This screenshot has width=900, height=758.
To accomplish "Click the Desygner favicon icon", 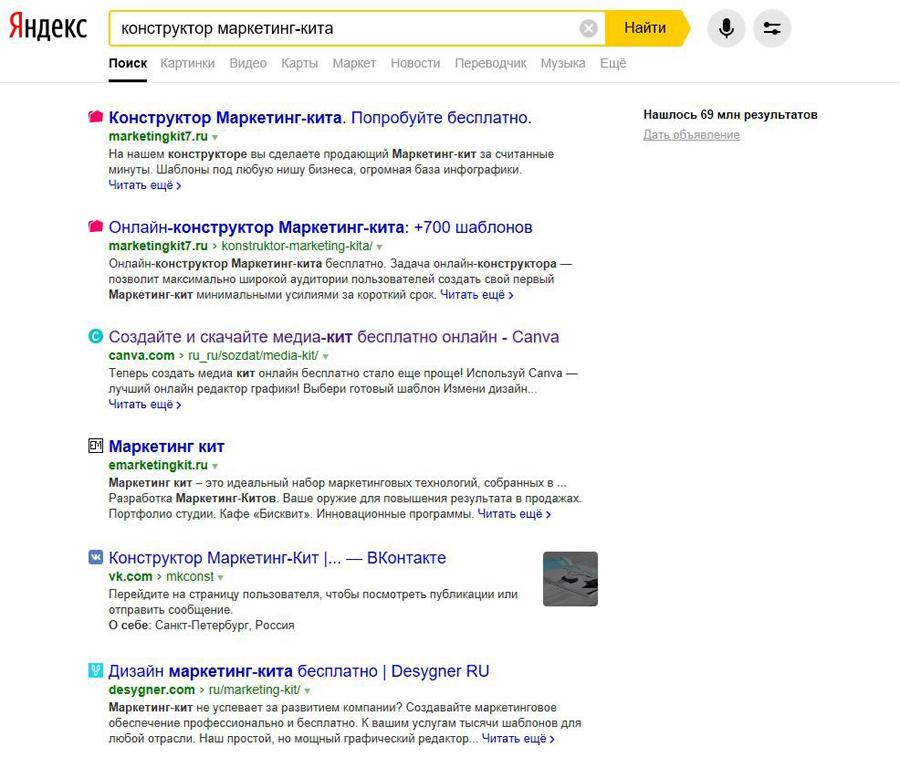I will [96, 671].
